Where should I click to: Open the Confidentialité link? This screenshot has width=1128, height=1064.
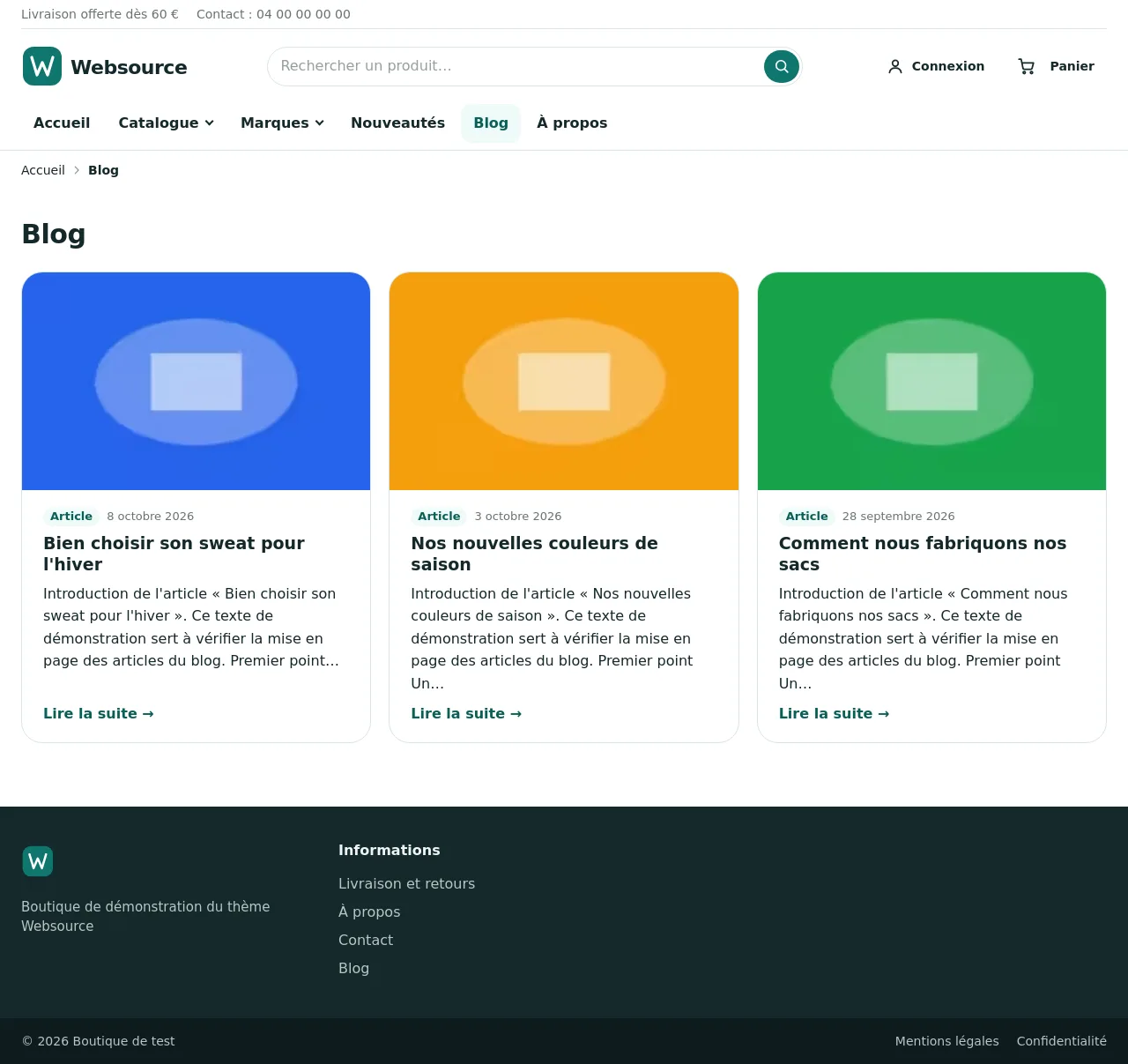[1062, 1041]
